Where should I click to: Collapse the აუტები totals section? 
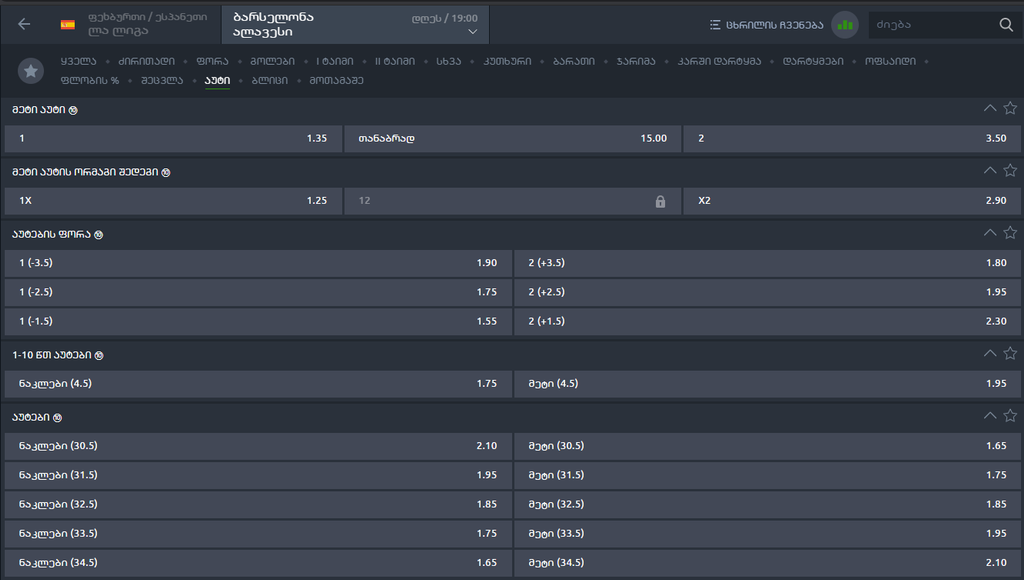990,415
